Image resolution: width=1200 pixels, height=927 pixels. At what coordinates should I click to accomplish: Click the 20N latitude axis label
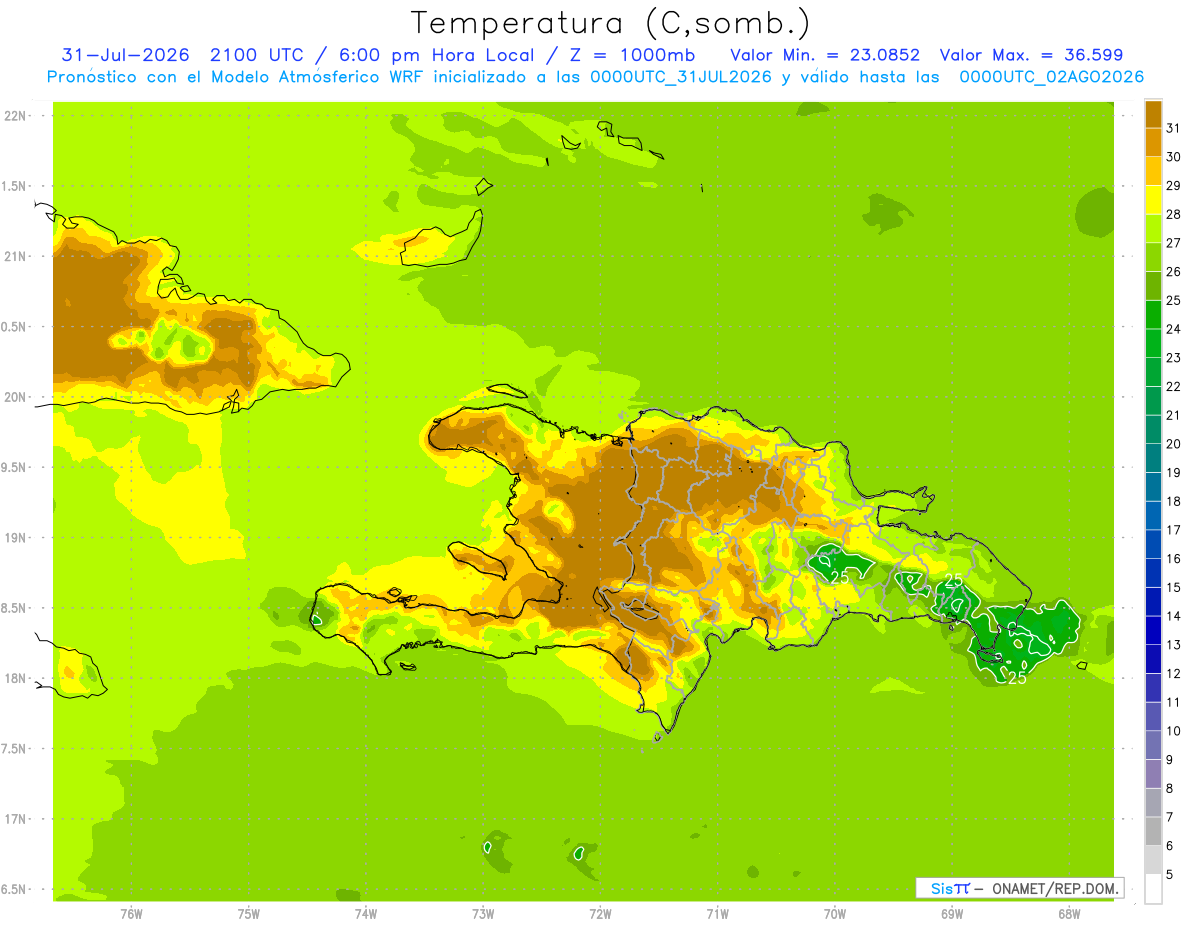tap(15, 397)
